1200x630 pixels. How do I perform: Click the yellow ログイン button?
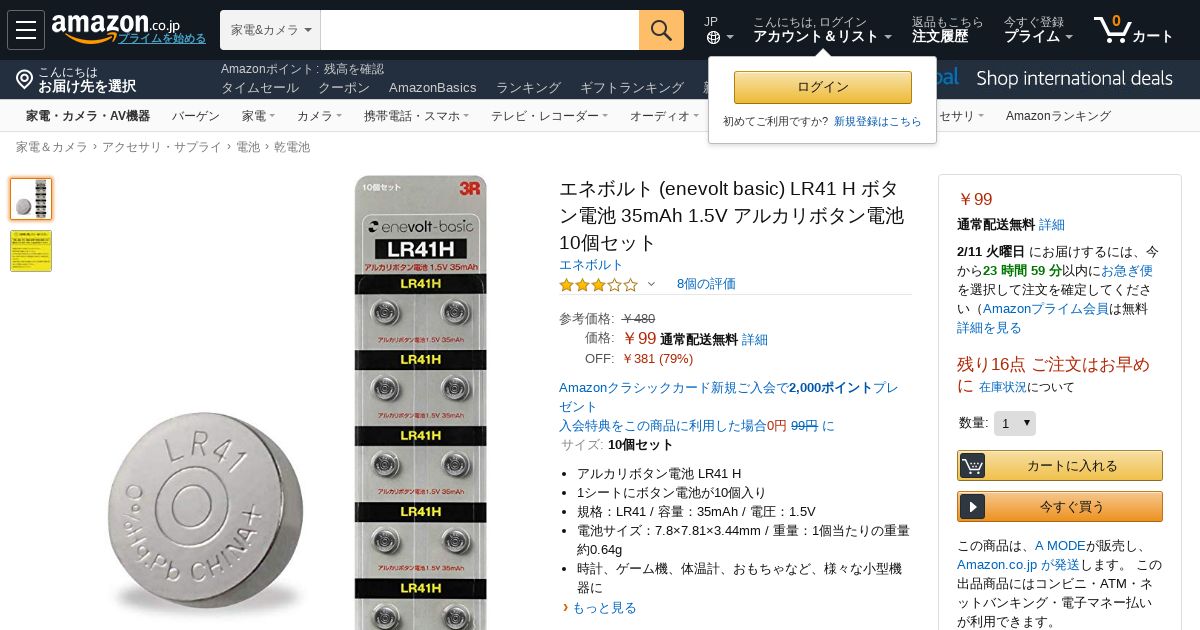[822, 87]
